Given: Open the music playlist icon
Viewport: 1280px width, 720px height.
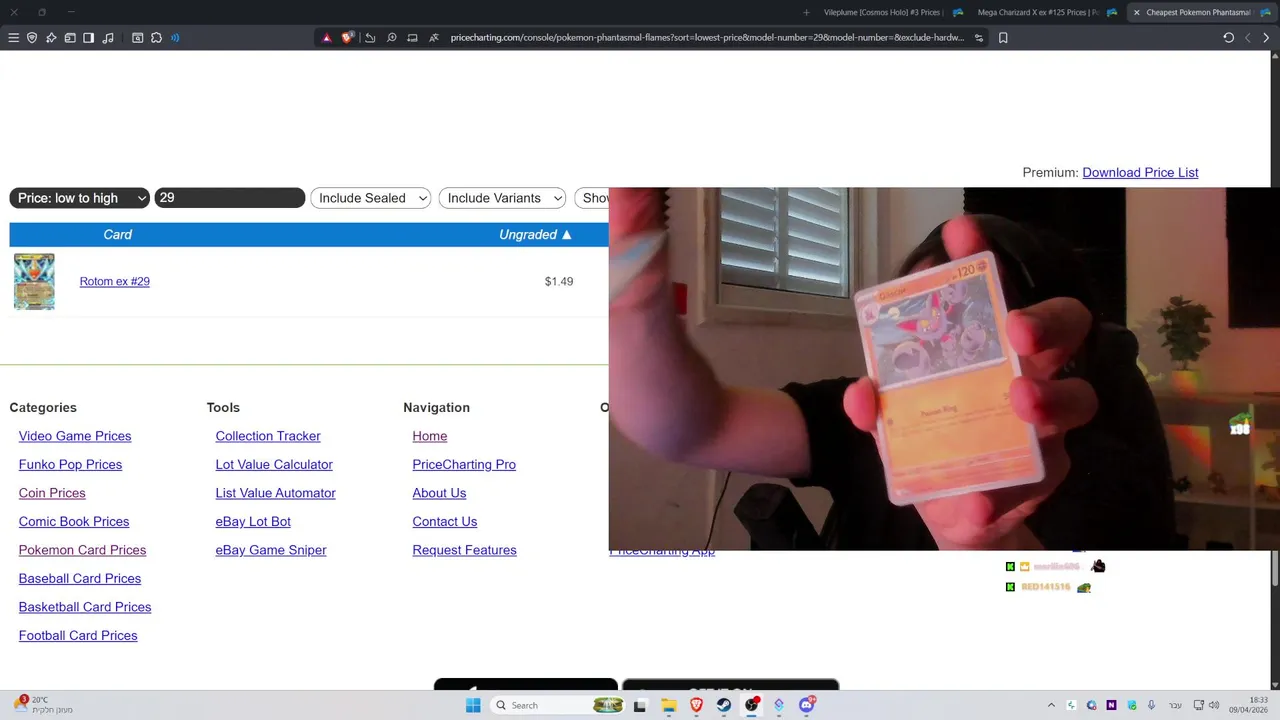Looking at the screenshot, I should point(108,38).
